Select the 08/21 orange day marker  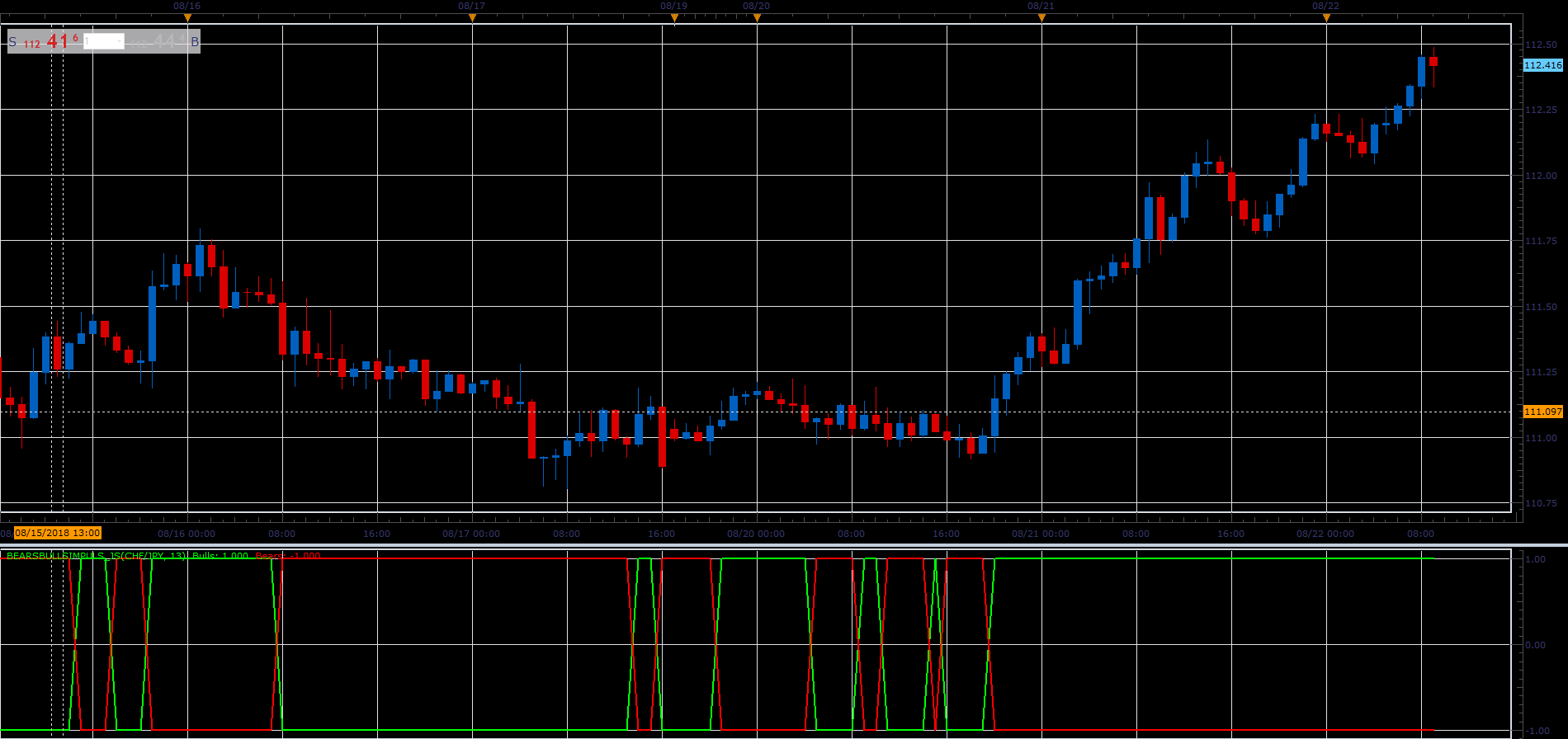(x=1041, y=17)
